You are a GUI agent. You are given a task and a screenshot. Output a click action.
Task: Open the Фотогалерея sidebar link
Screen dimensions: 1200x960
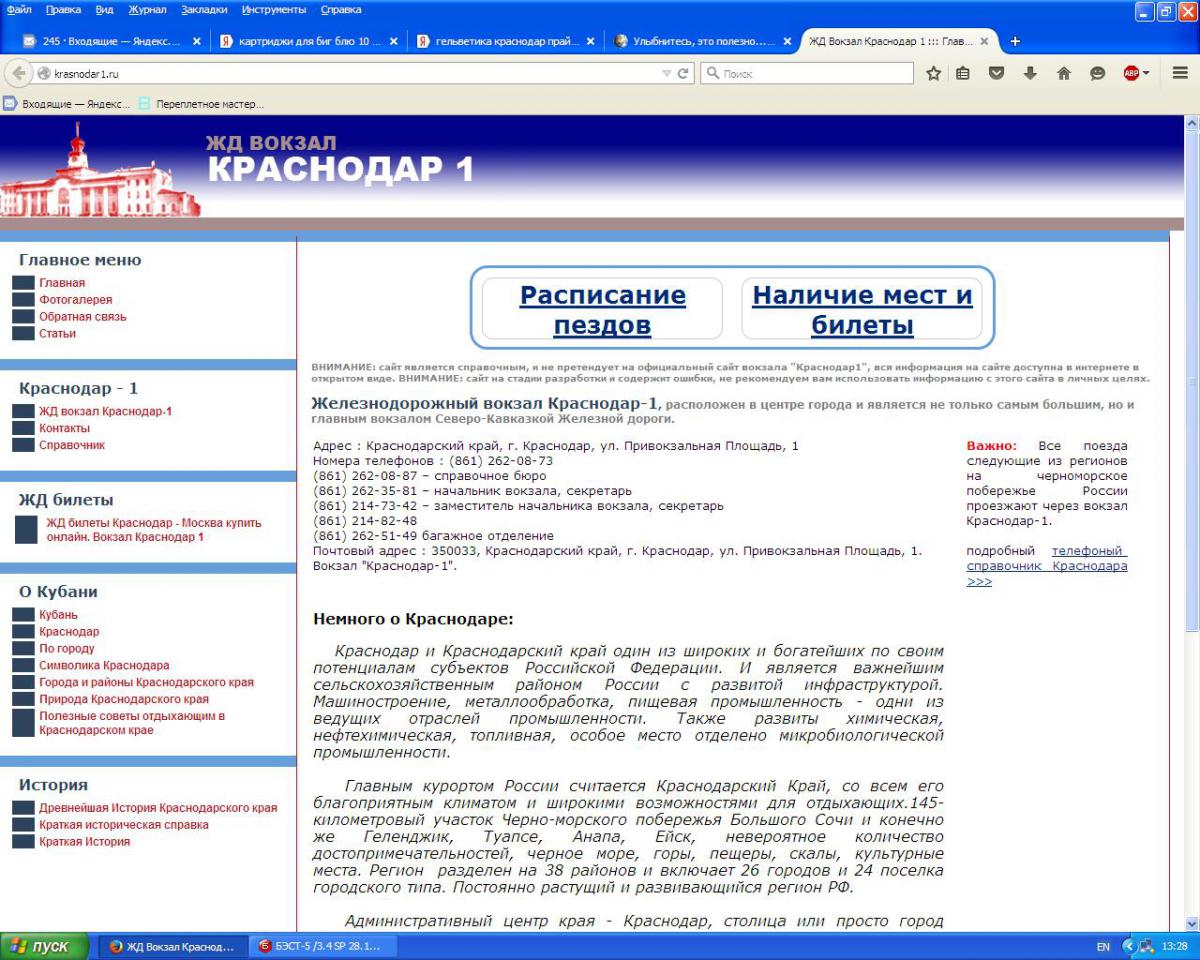click(76, 300)
